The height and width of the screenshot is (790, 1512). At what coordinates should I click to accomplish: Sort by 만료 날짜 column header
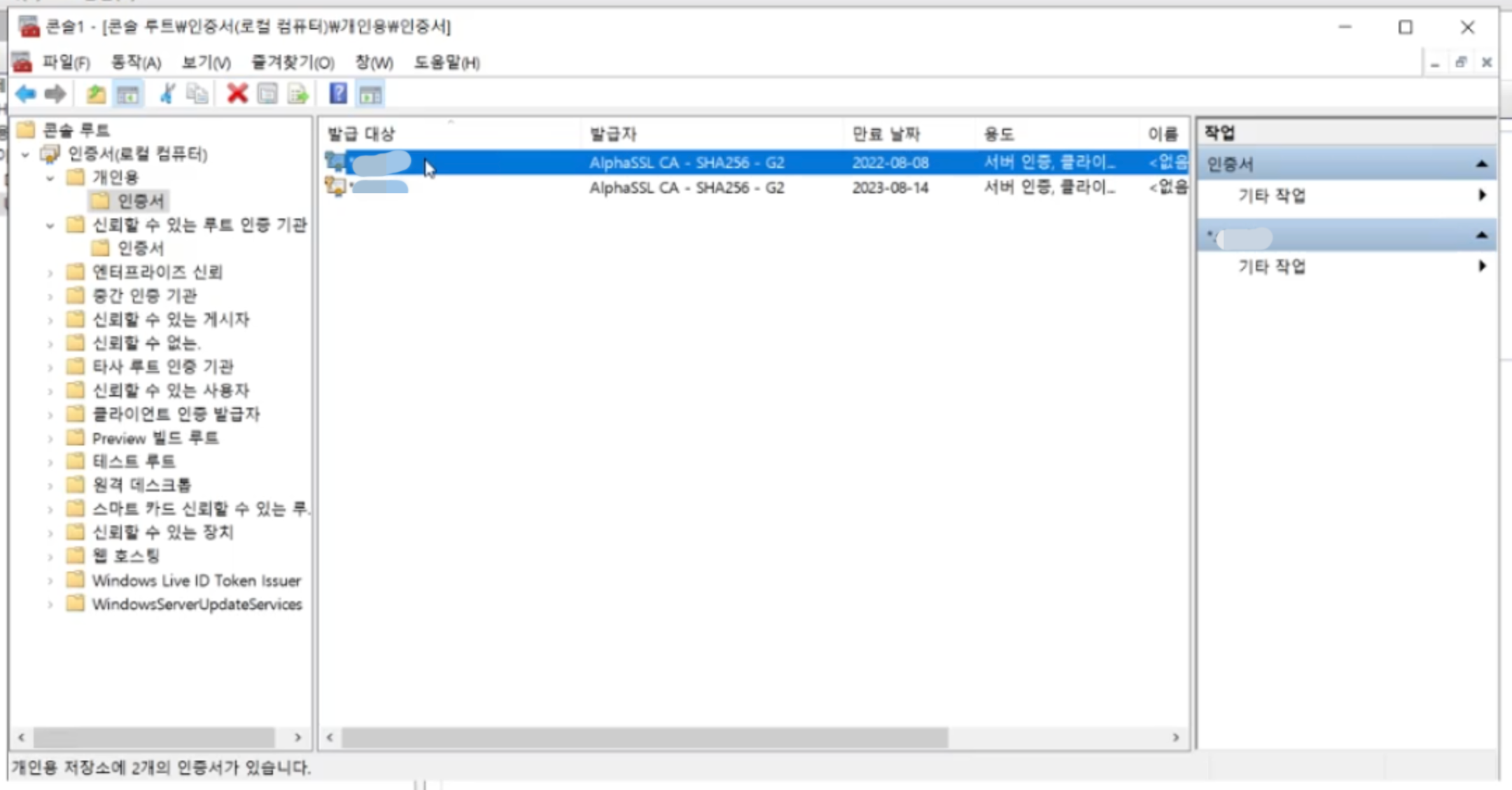click(885, 134)
